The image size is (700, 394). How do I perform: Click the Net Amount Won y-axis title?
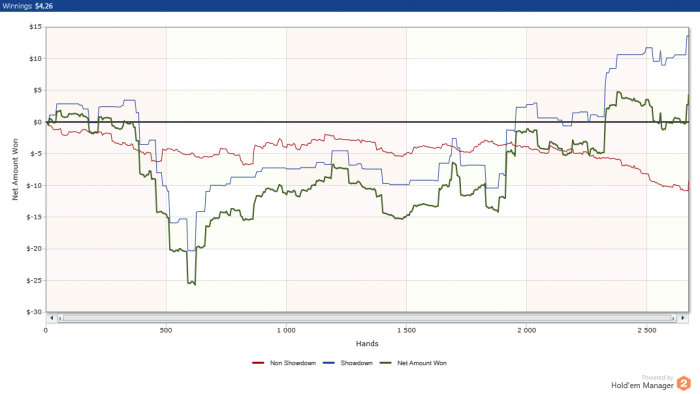point(15,170)
